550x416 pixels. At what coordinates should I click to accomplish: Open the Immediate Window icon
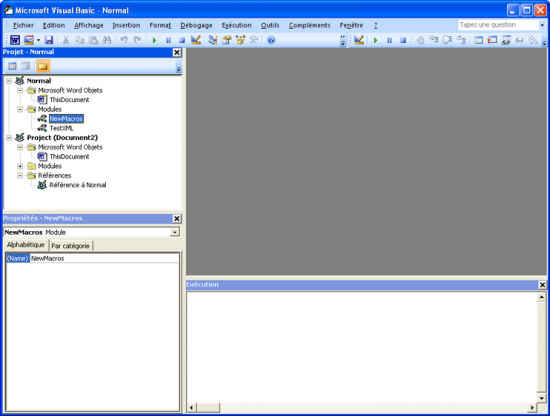pyautogui.click(x=492, y=40)
